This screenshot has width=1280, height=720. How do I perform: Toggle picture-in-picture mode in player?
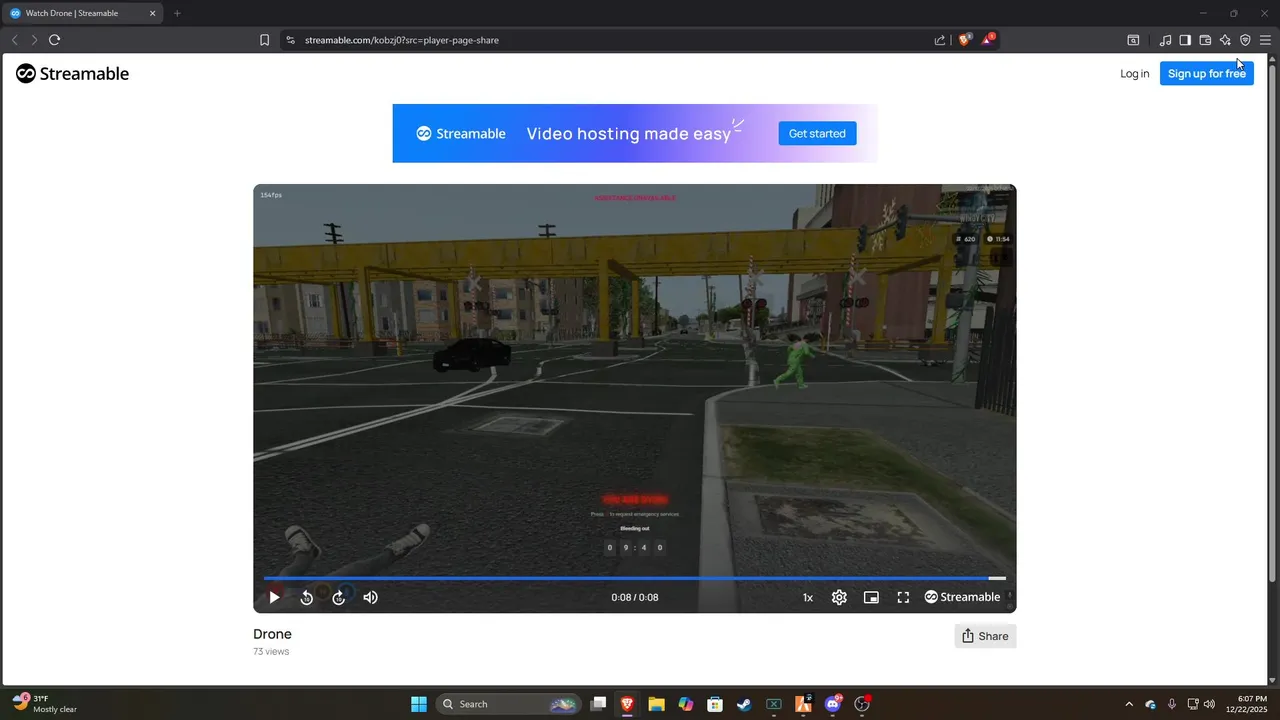[x=871, y=597]
